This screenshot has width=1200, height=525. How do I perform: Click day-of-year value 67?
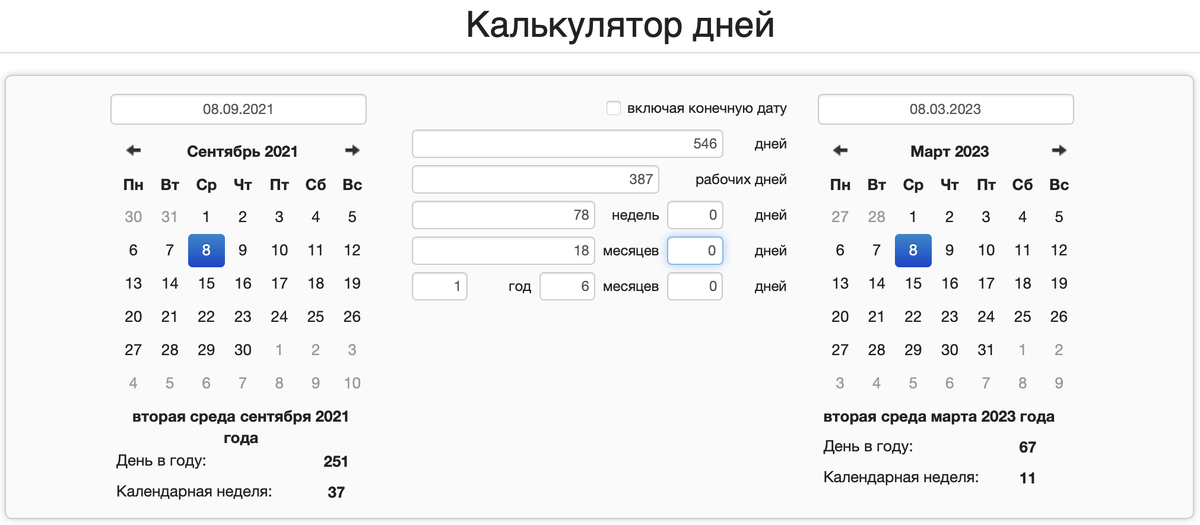(1028, 447)
